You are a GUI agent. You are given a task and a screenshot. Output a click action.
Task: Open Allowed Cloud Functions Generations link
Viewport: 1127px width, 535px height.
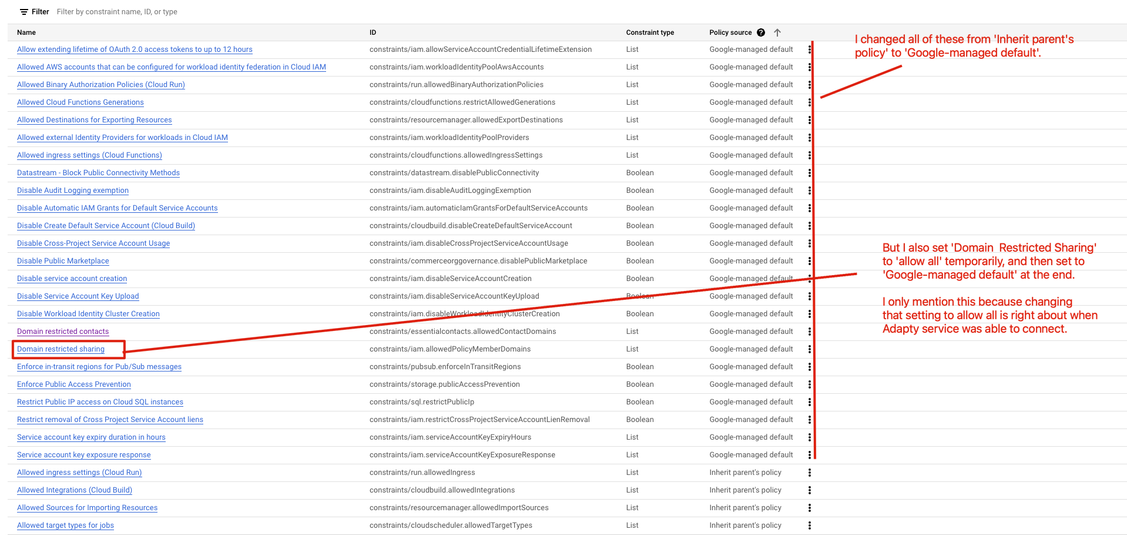click(80, 102)
